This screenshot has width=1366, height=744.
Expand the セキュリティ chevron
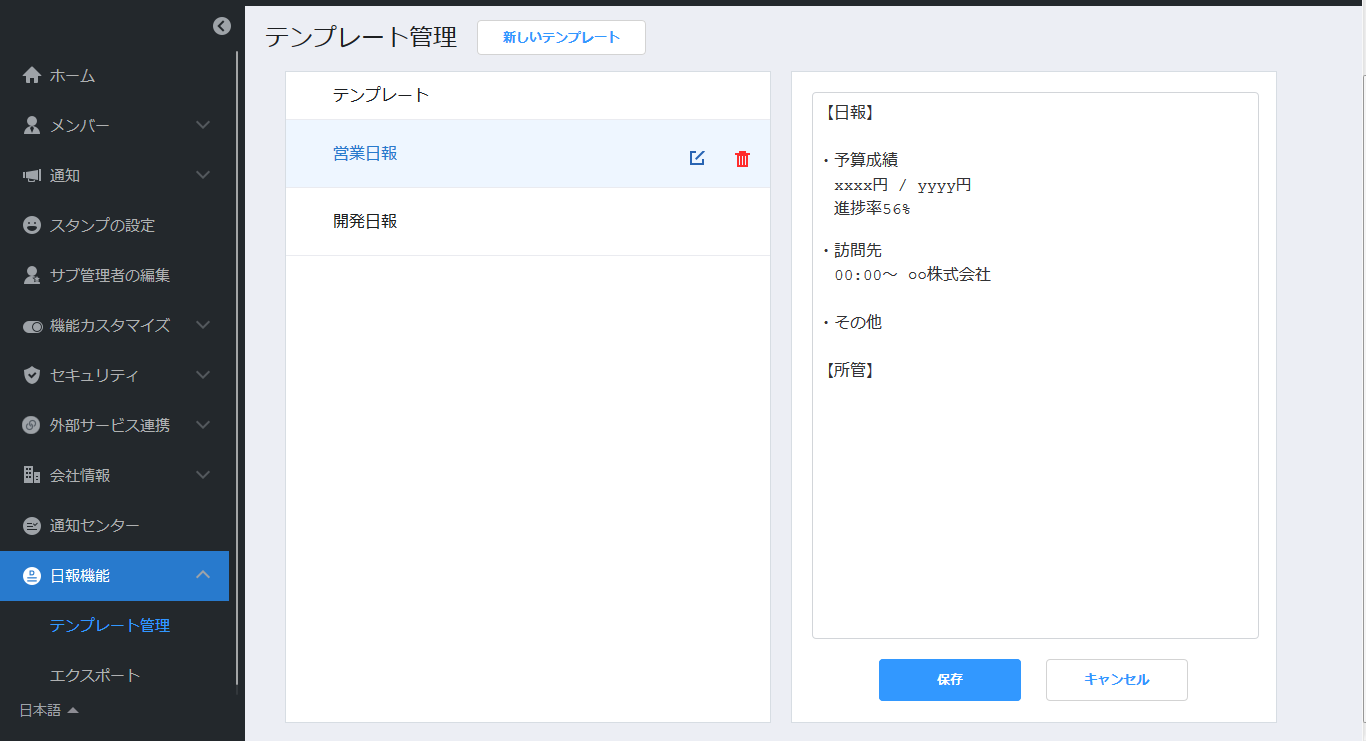click(x=203, y=375)
